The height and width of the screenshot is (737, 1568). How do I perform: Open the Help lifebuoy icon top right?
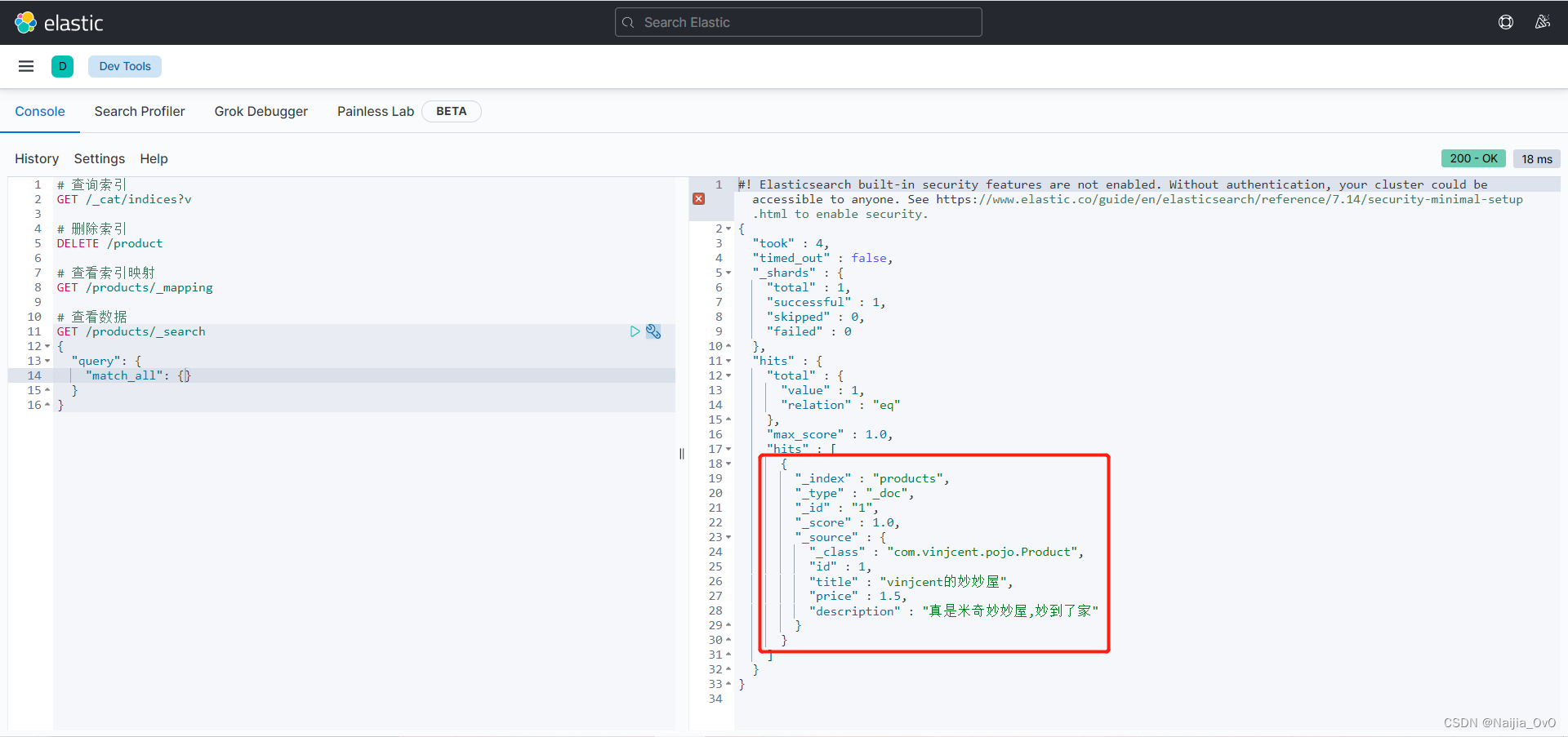[1506, 22]
